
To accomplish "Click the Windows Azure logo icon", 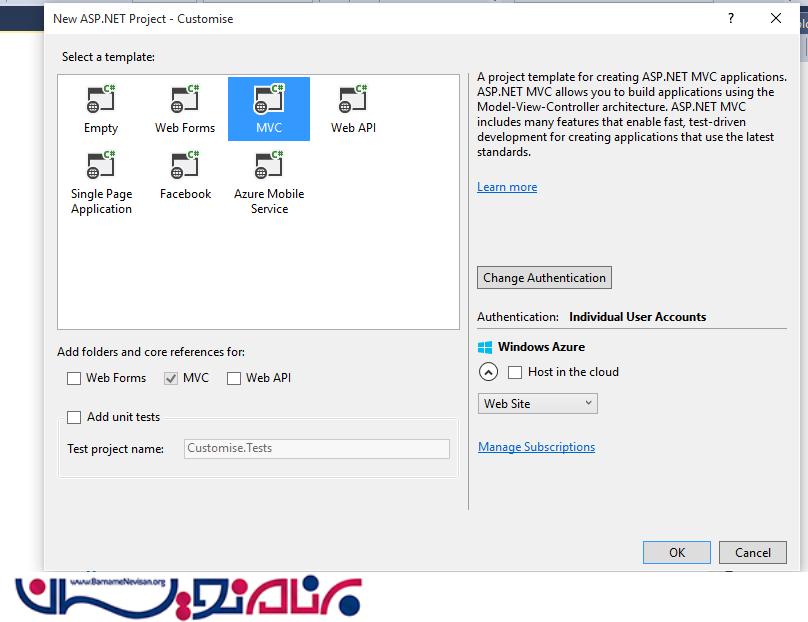I will click(x=485, y=347).
